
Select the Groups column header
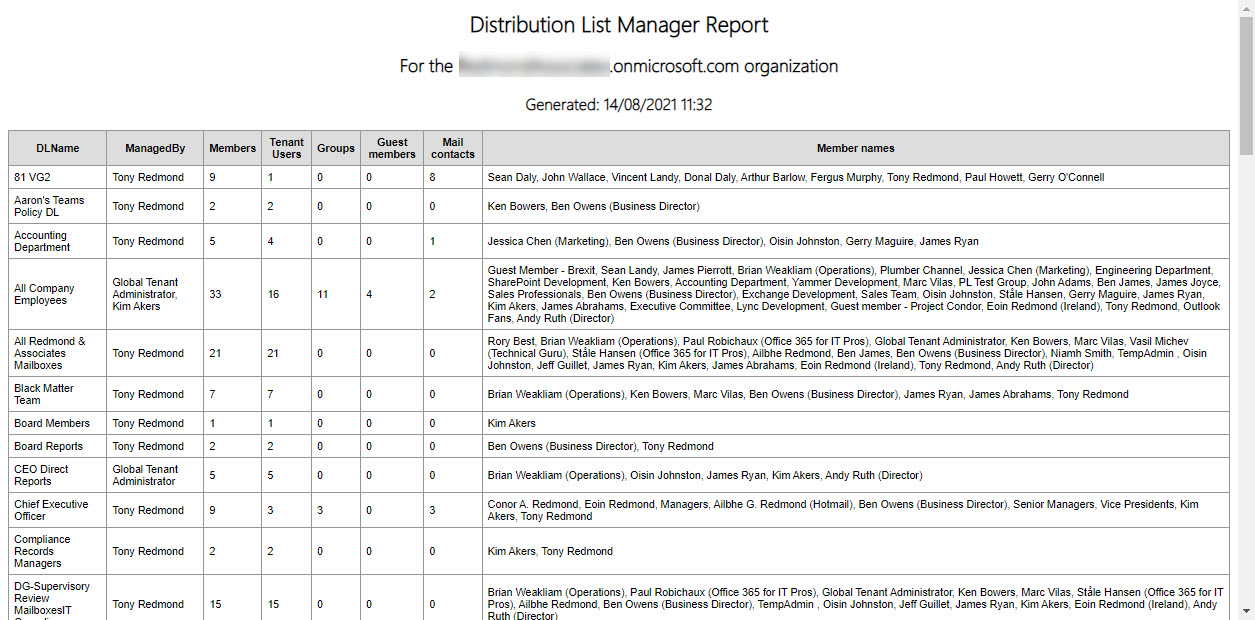[336, 148]
